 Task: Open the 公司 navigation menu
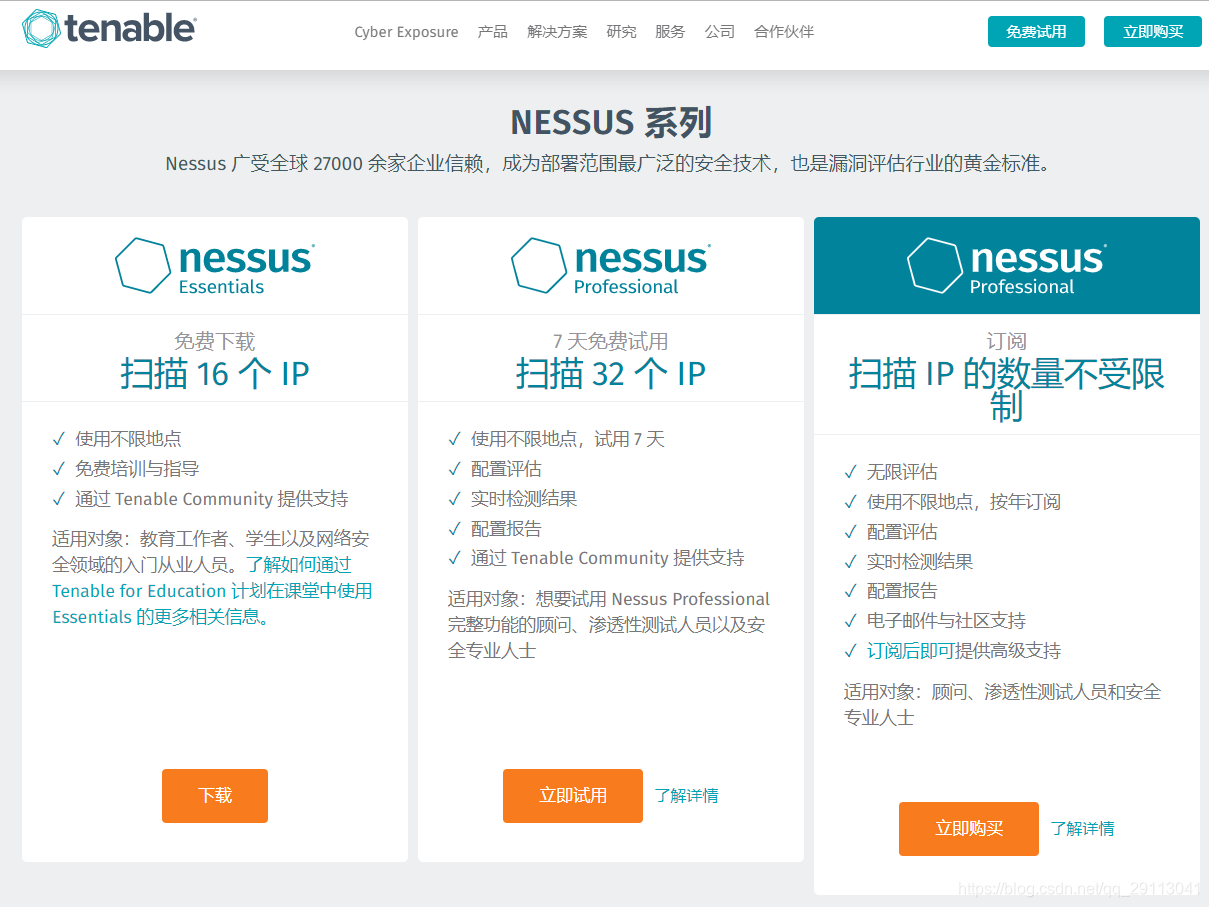point(719,32)
